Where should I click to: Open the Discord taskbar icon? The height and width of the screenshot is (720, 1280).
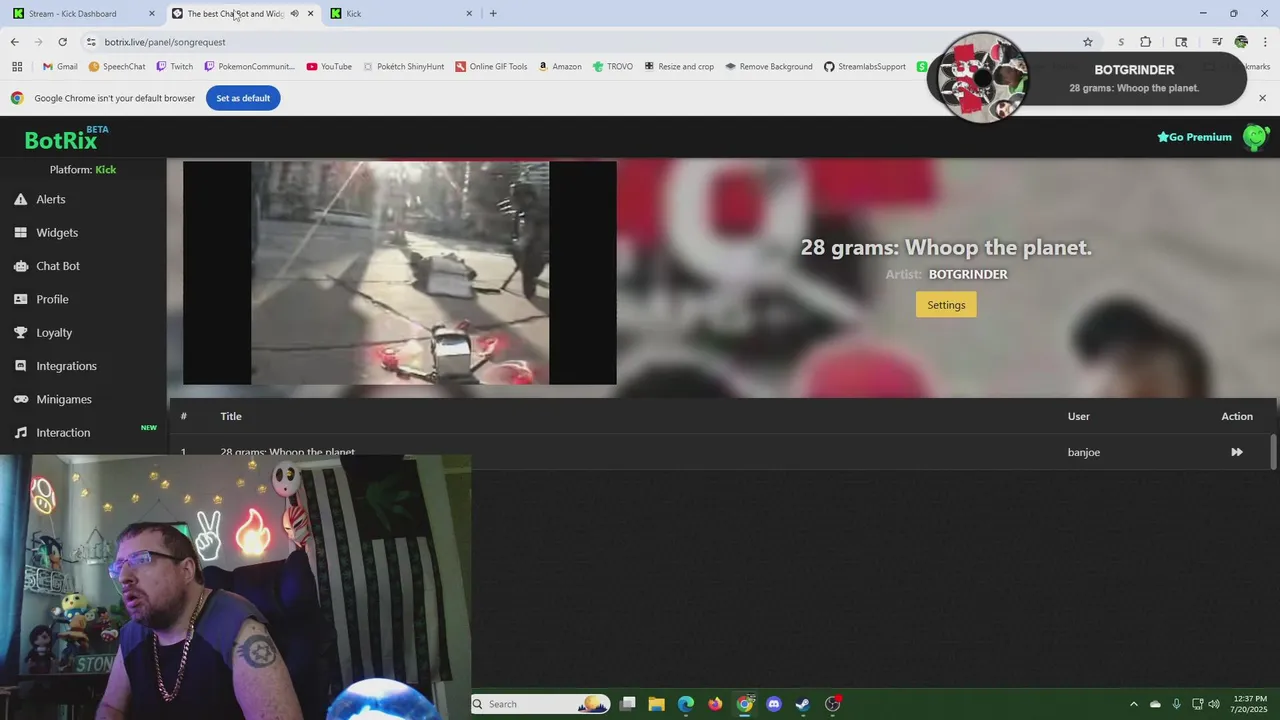click(773, 704)
